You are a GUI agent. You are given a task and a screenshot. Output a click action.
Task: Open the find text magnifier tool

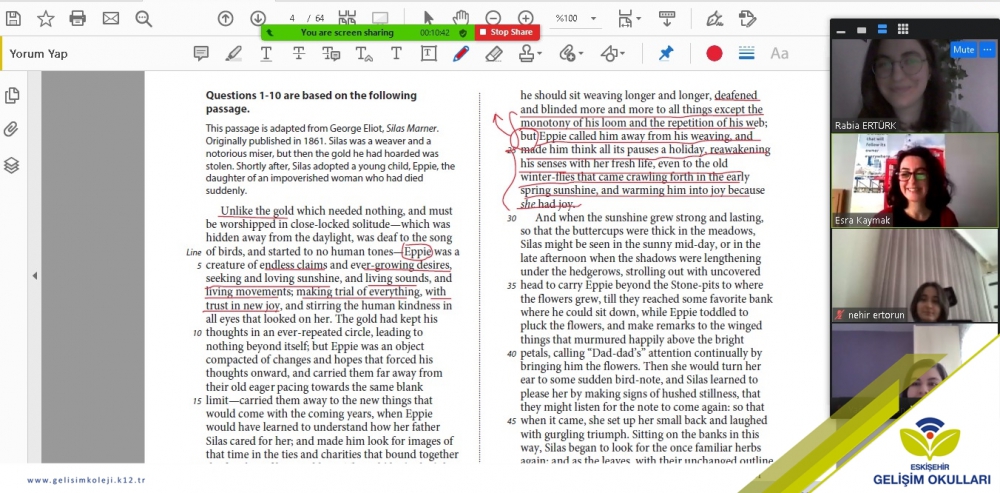tap(143, 18)
